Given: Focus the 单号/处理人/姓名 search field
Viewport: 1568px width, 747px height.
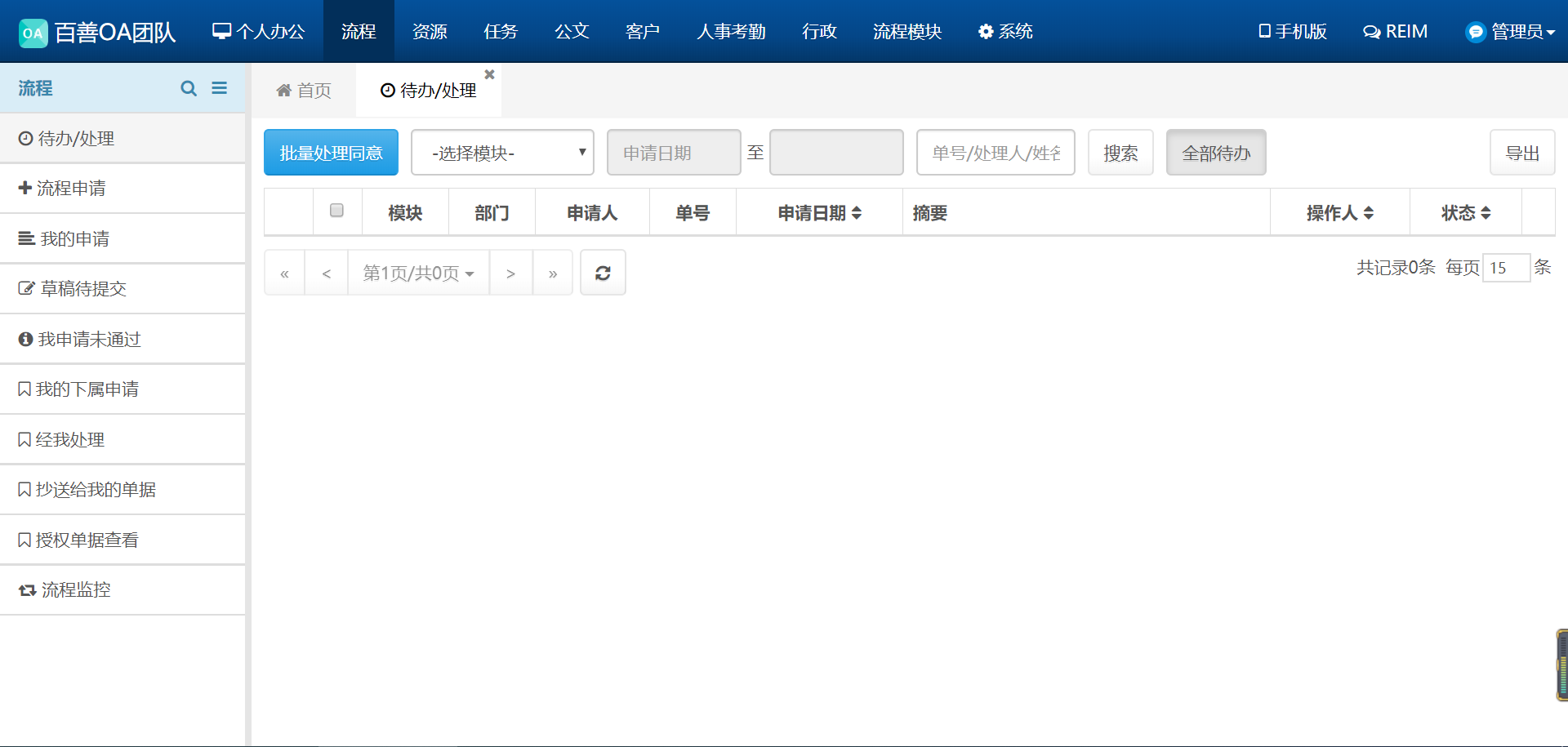Looking at the screenshot, I should pos(996,153).
